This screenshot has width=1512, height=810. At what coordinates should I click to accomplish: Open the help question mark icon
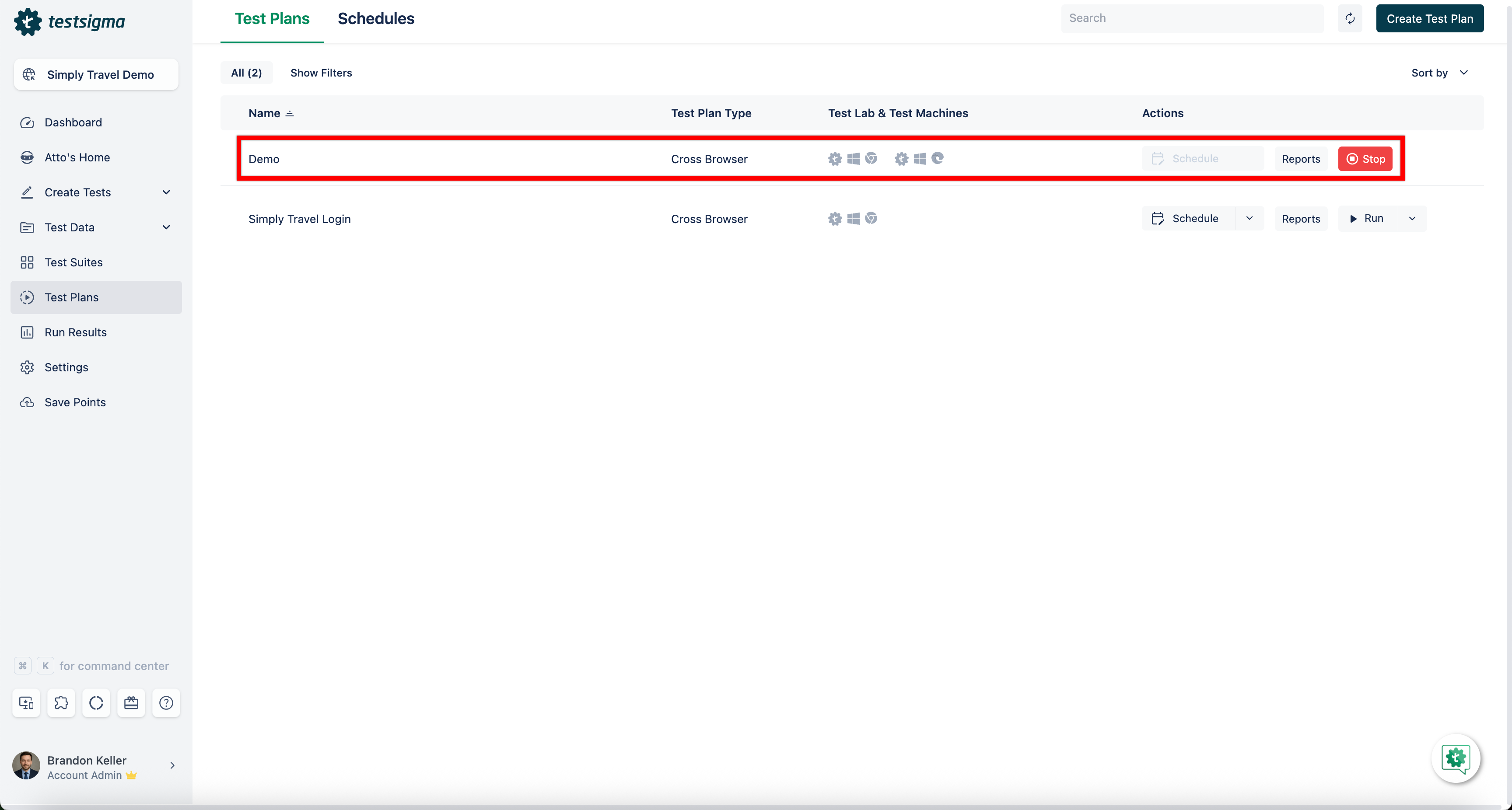pyautogui.click(x=166, y=702)
